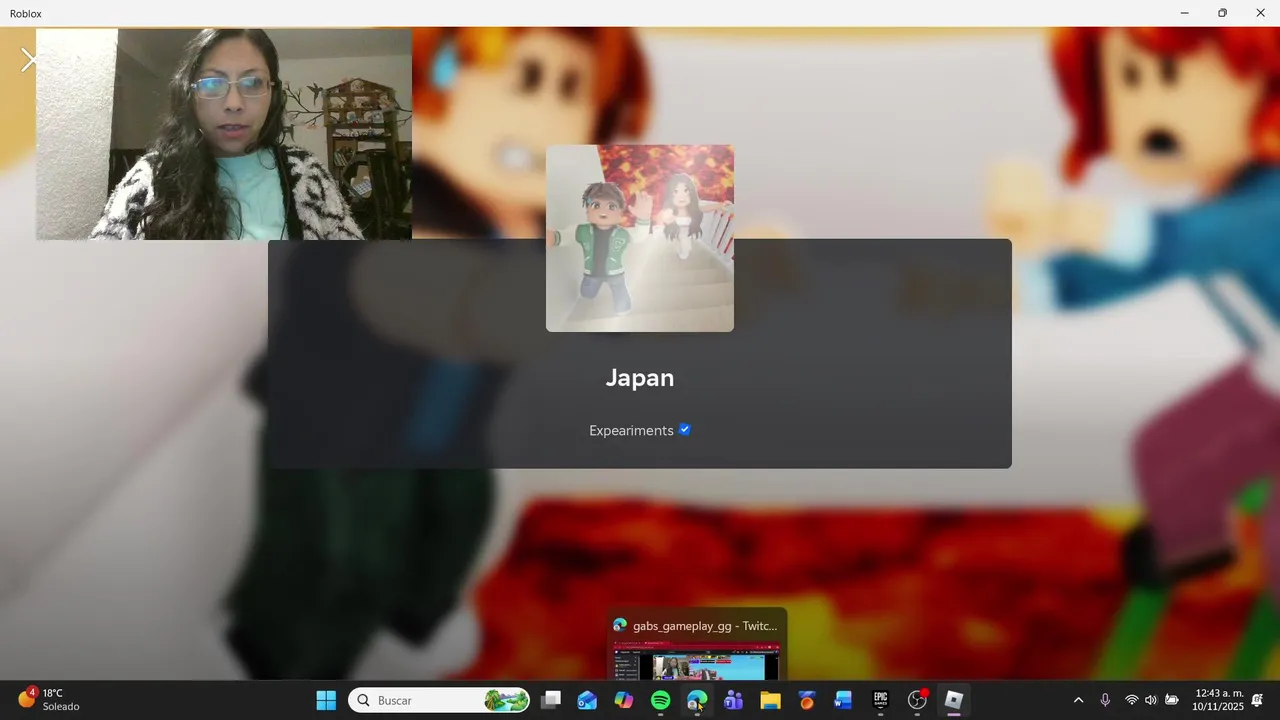Click the battery status tray icon
The width and height of the screenshot is (1280, 720).
pyautogui.click(x=1171, y=700)
